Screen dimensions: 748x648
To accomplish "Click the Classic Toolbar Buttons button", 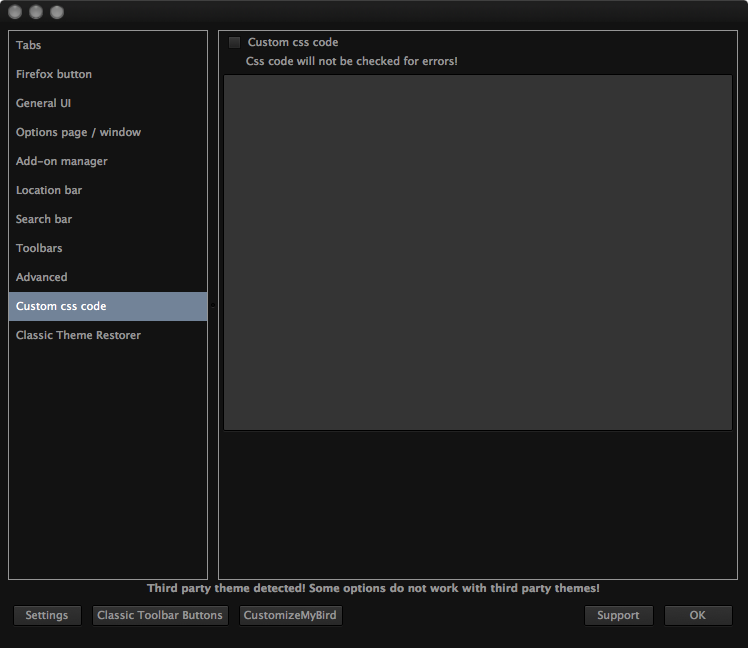I will (160, 616).
